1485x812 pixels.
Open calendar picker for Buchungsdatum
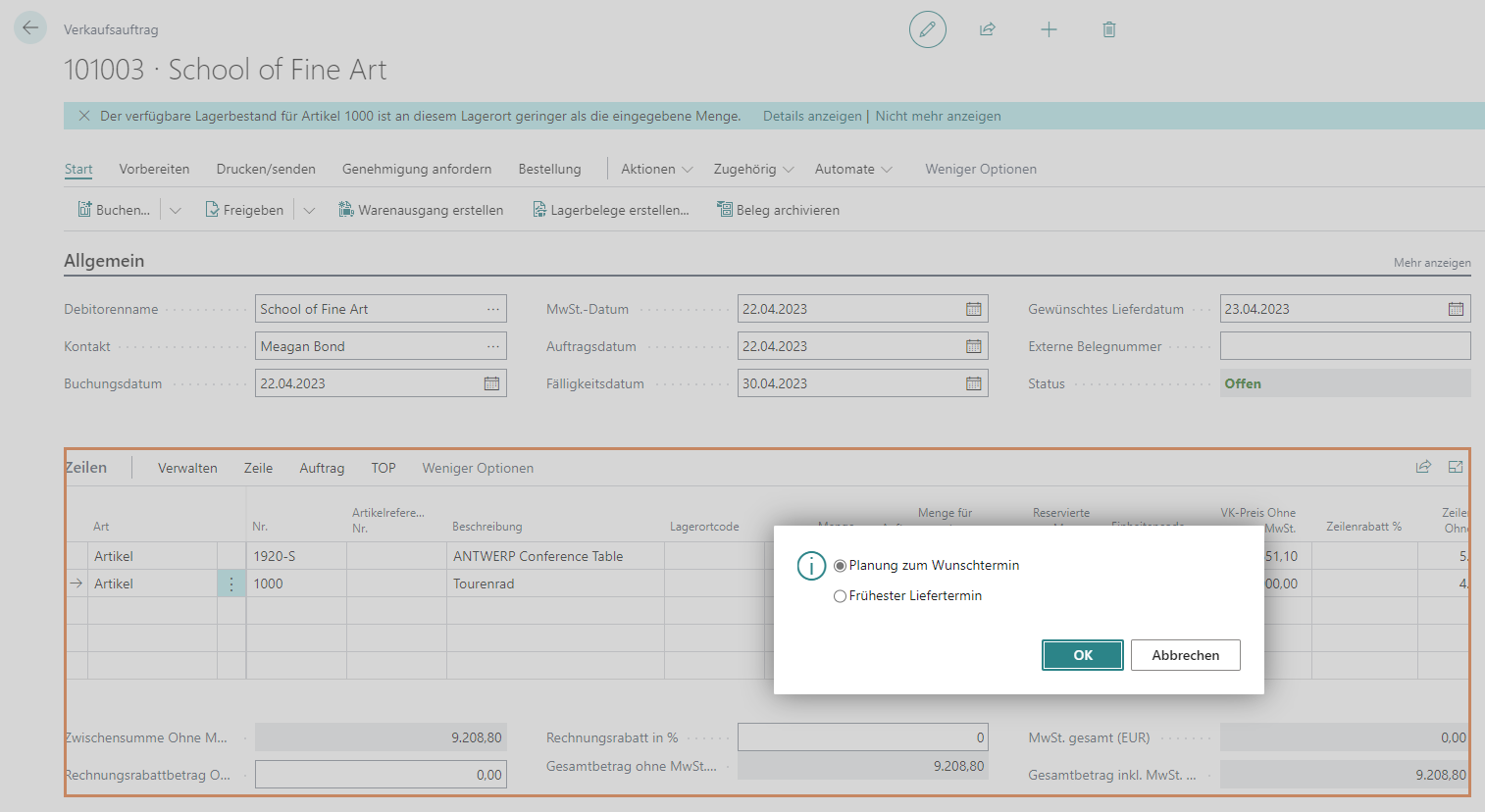pos(491,383)
